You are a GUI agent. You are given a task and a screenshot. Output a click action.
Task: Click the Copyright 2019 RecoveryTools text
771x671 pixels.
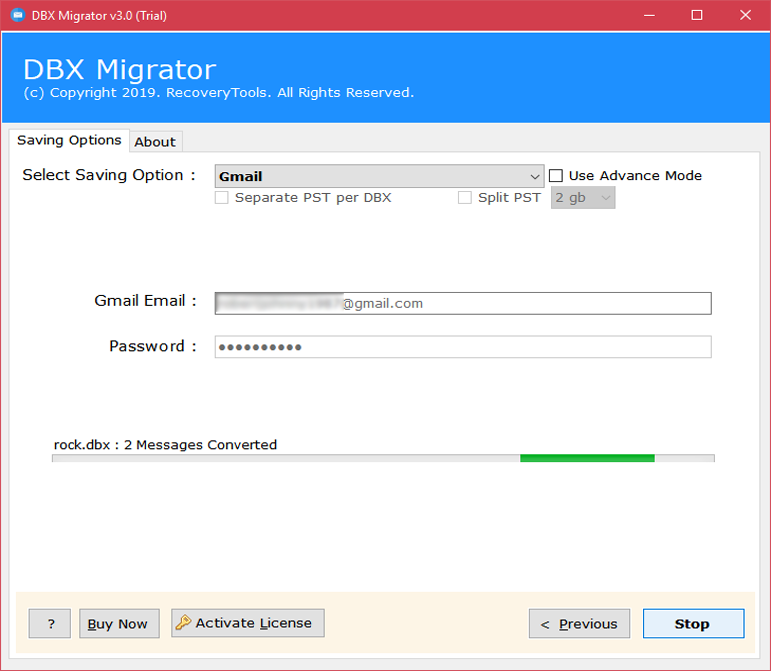[219, 93]
